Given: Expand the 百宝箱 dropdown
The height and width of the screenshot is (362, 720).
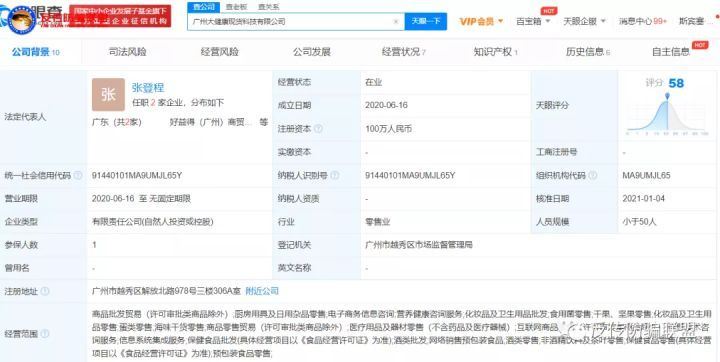Looking at the screenshot, I should 533,21.
